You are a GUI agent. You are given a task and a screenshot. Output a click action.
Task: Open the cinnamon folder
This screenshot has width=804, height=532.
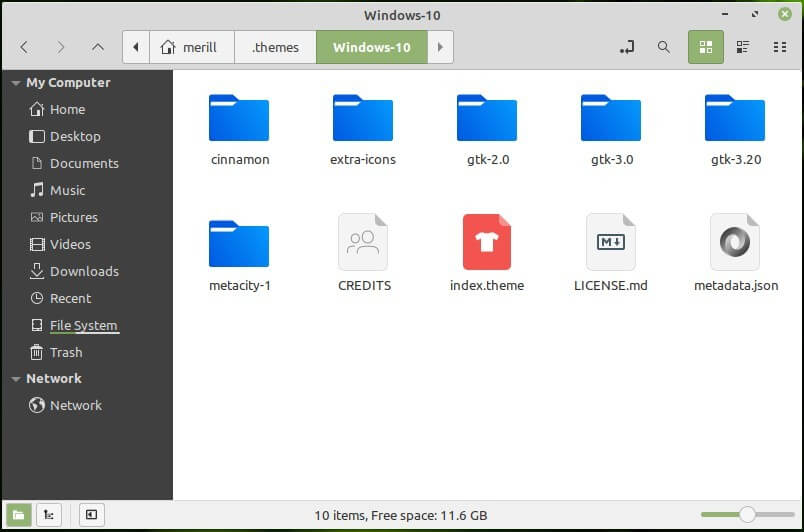pos(239,118)
